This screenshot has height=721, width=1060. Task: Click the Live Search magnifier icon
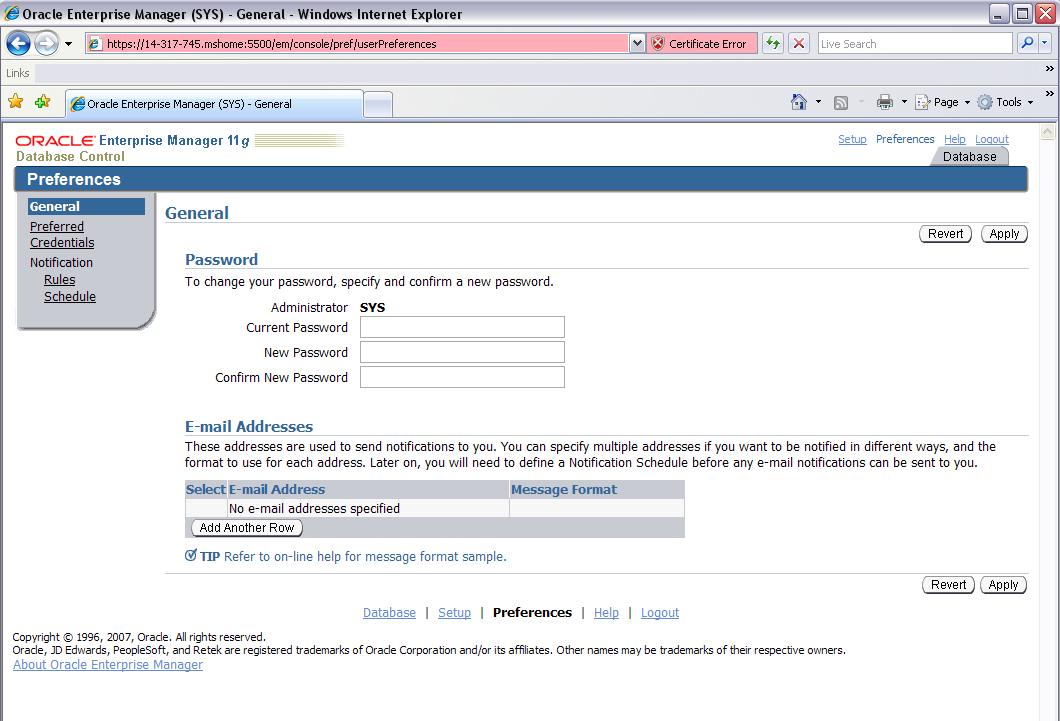[x=1027, y=44]
